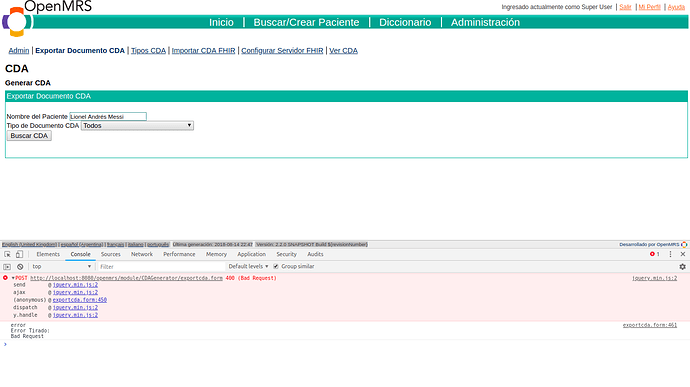Open the Mi Perfil link

pyautogui.click(x=650, y=7)
